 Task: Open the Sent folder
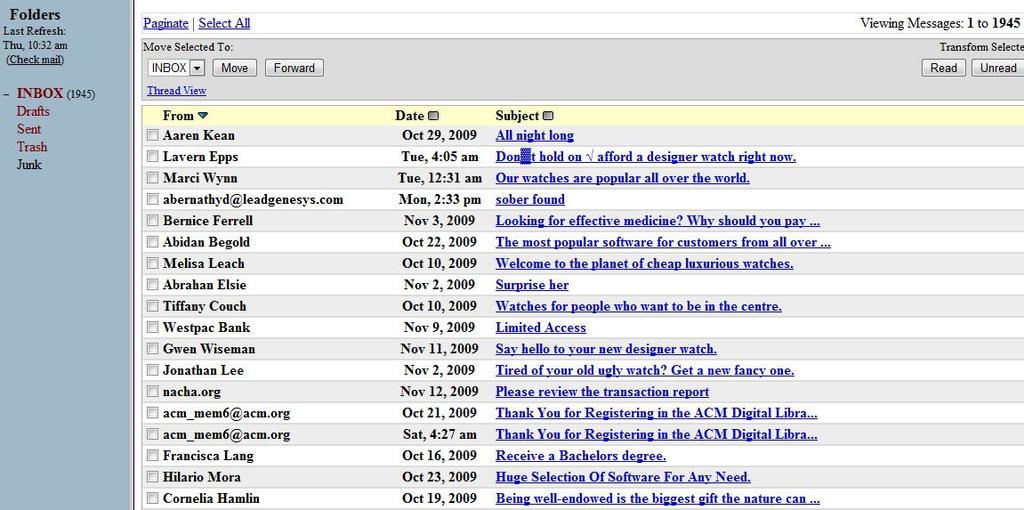coord(29,129)
